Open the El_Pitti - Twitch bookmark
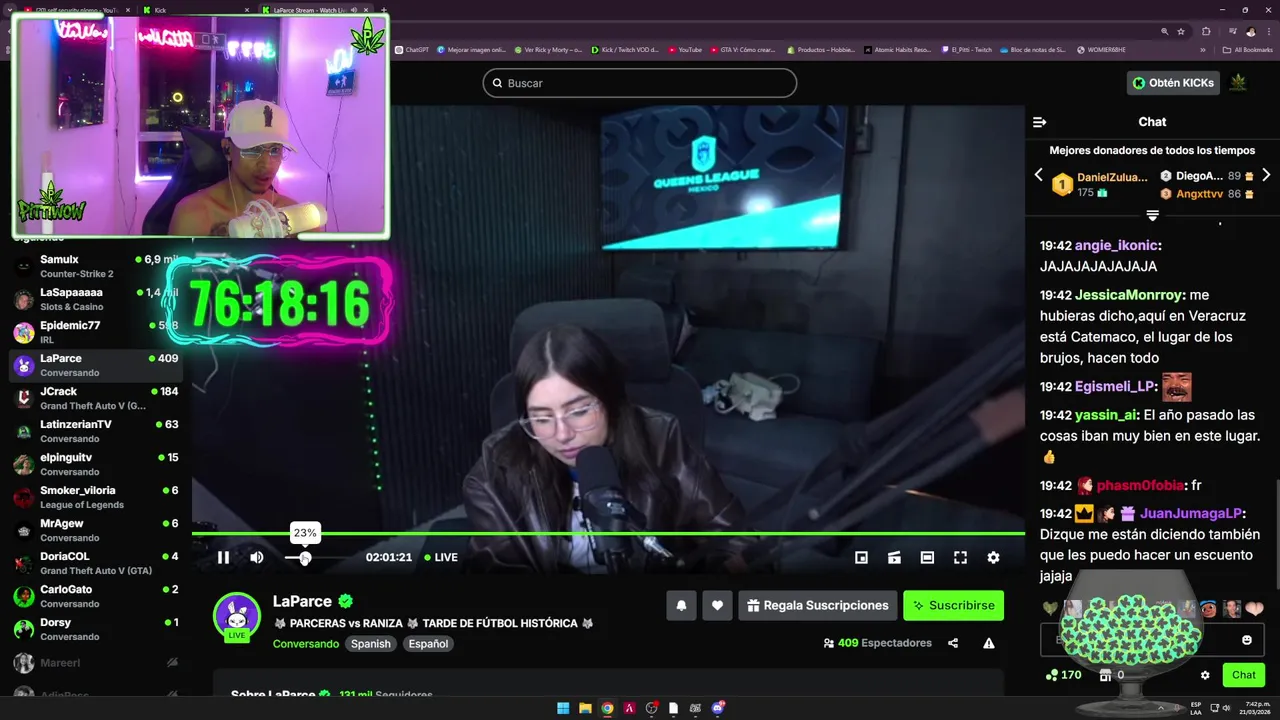This screenshot has height=720, width=1280. [967, 49]
